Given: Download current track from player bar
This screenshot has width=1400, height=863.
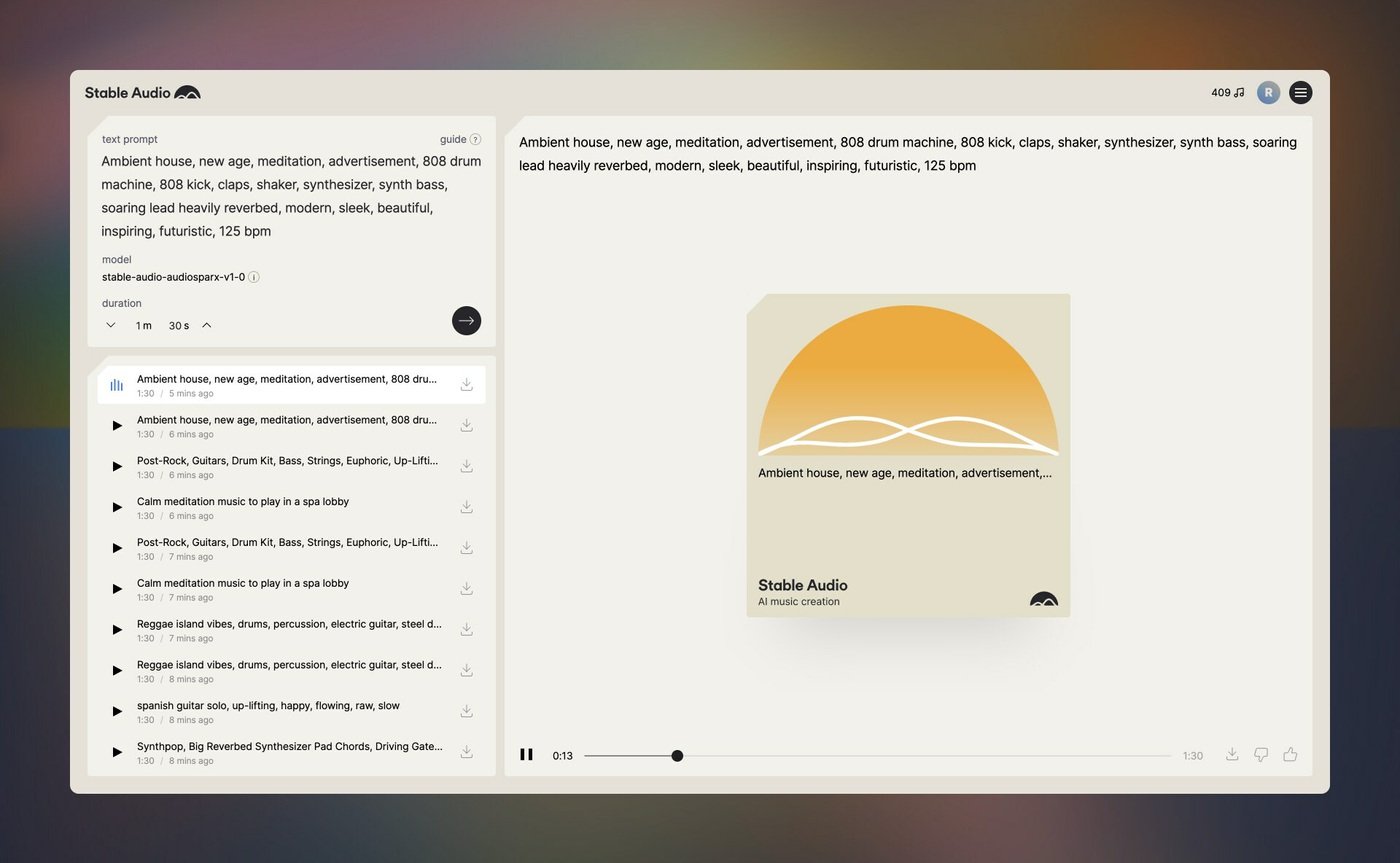Looking at the screenshot, I should click(x=1232, y=754).
